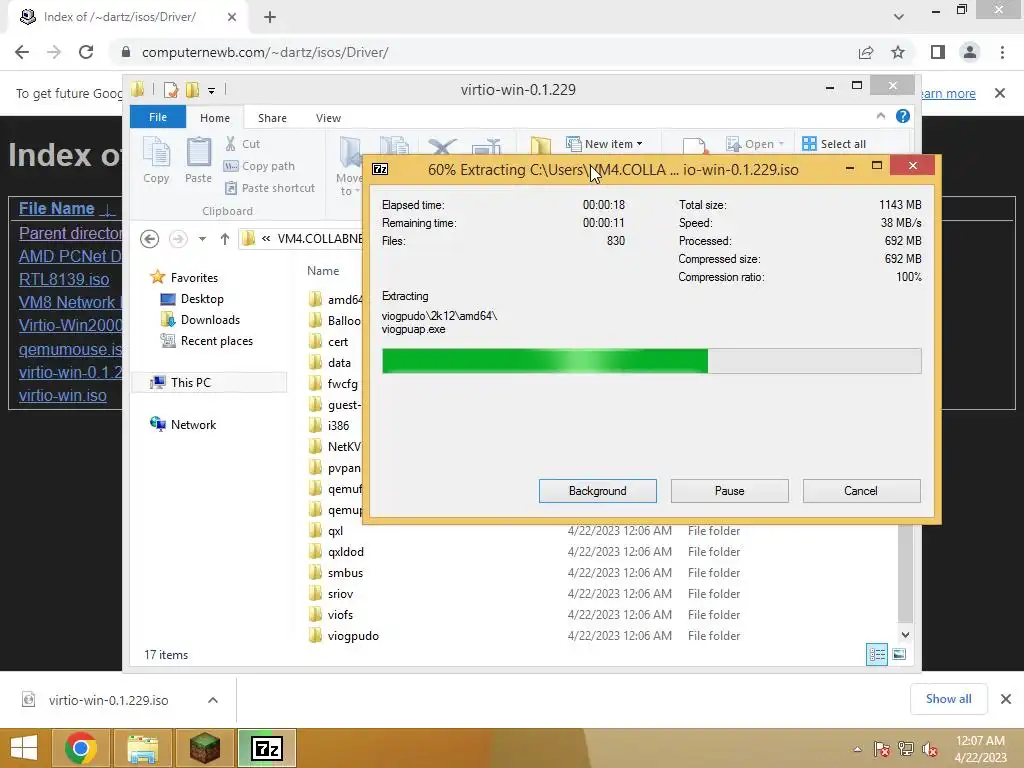
Task: Select the viofs folder
Action: coord(340,615)
